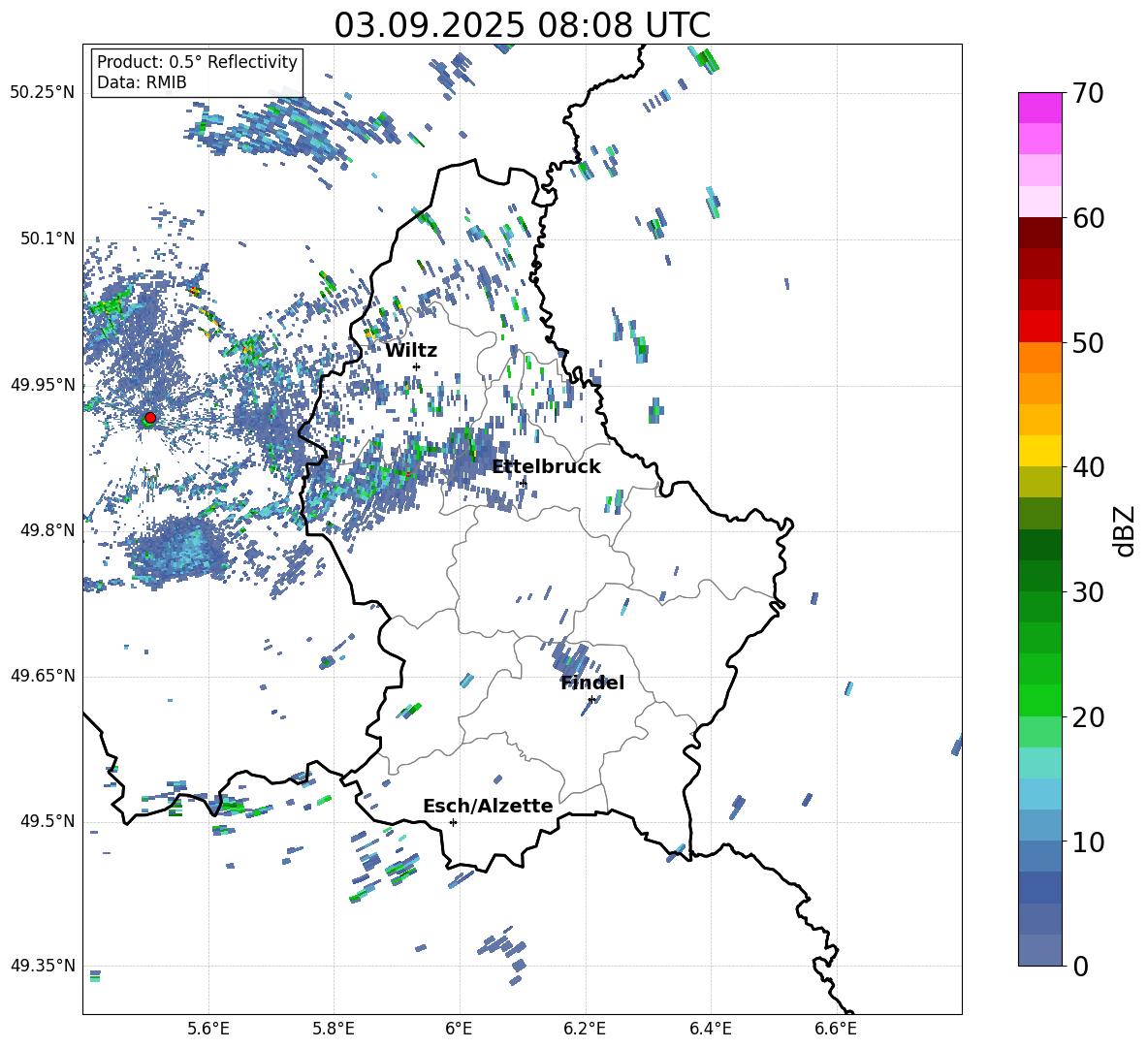Click the 60 value on colorbar
This screenshot has width=1148, height=1048.
(1088, 218)
